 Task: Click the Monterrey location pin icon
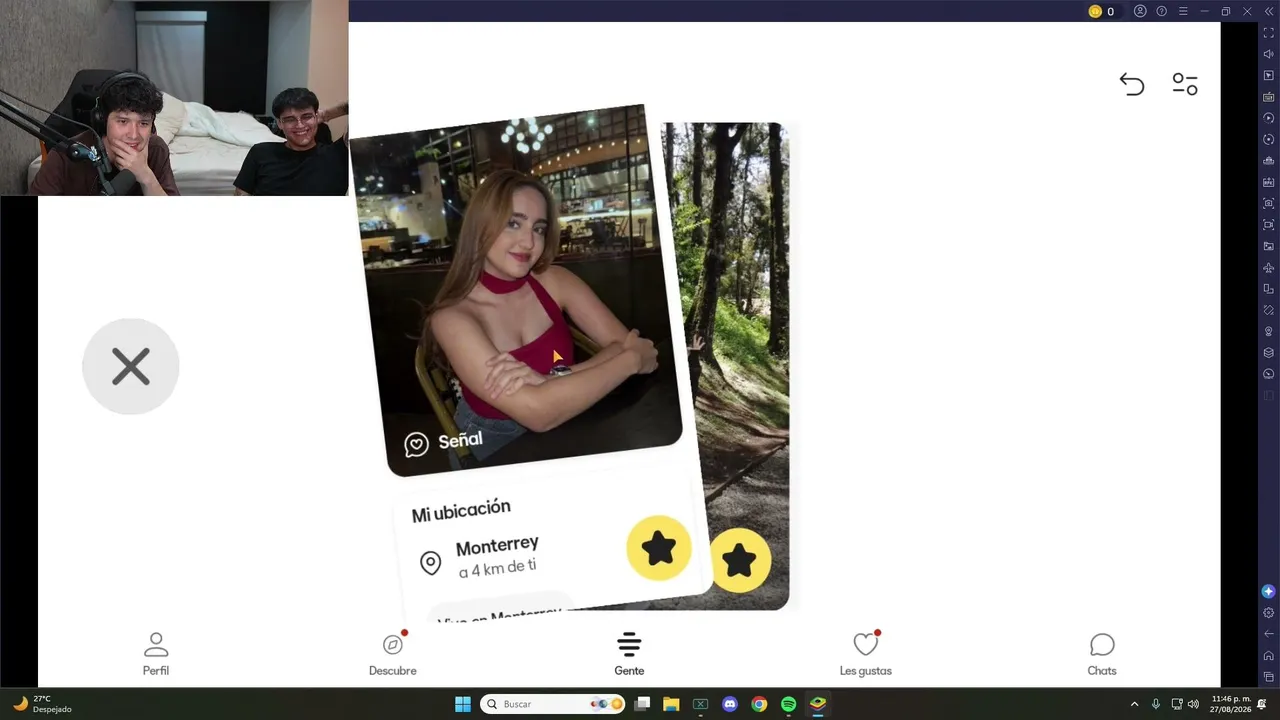coord(430,563)
